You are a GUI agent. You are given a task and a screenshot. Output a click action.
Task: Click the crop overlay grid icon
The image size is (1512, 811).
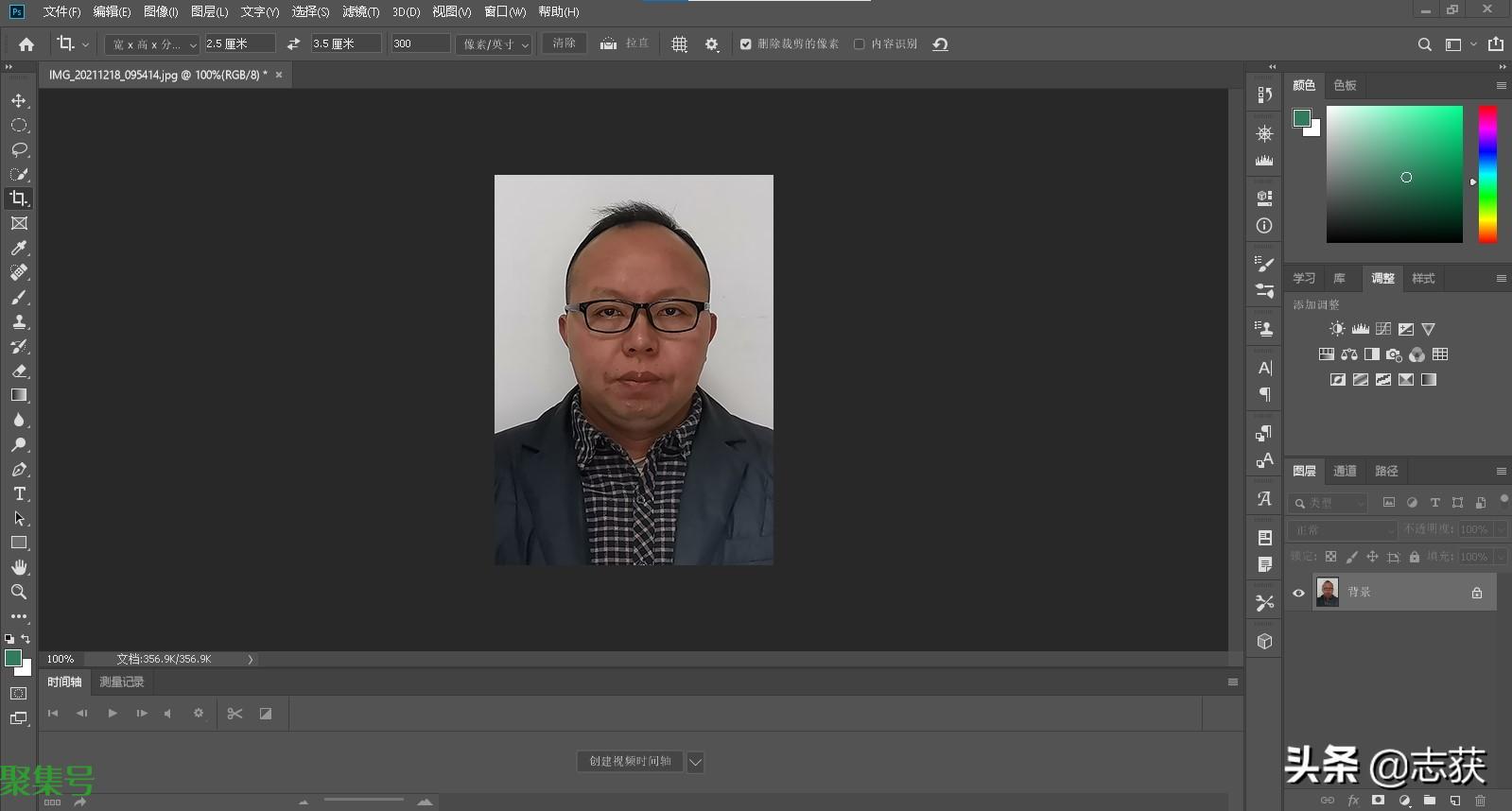tap(679, 44)
